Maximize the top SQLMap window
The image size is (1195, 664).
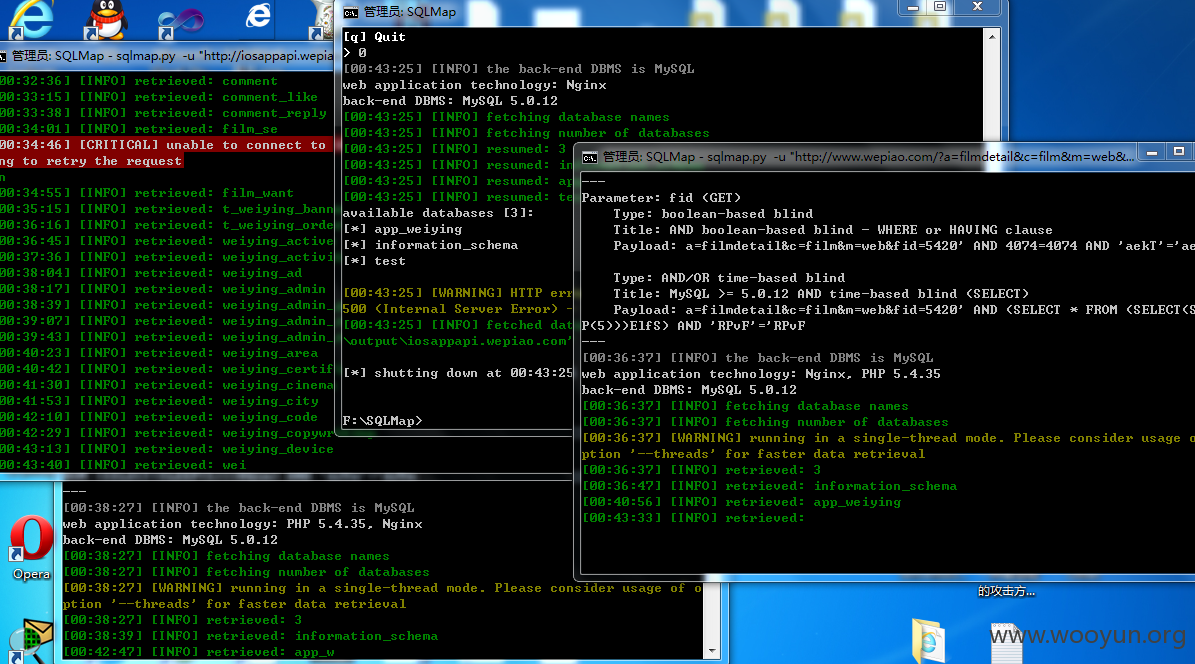940,7
